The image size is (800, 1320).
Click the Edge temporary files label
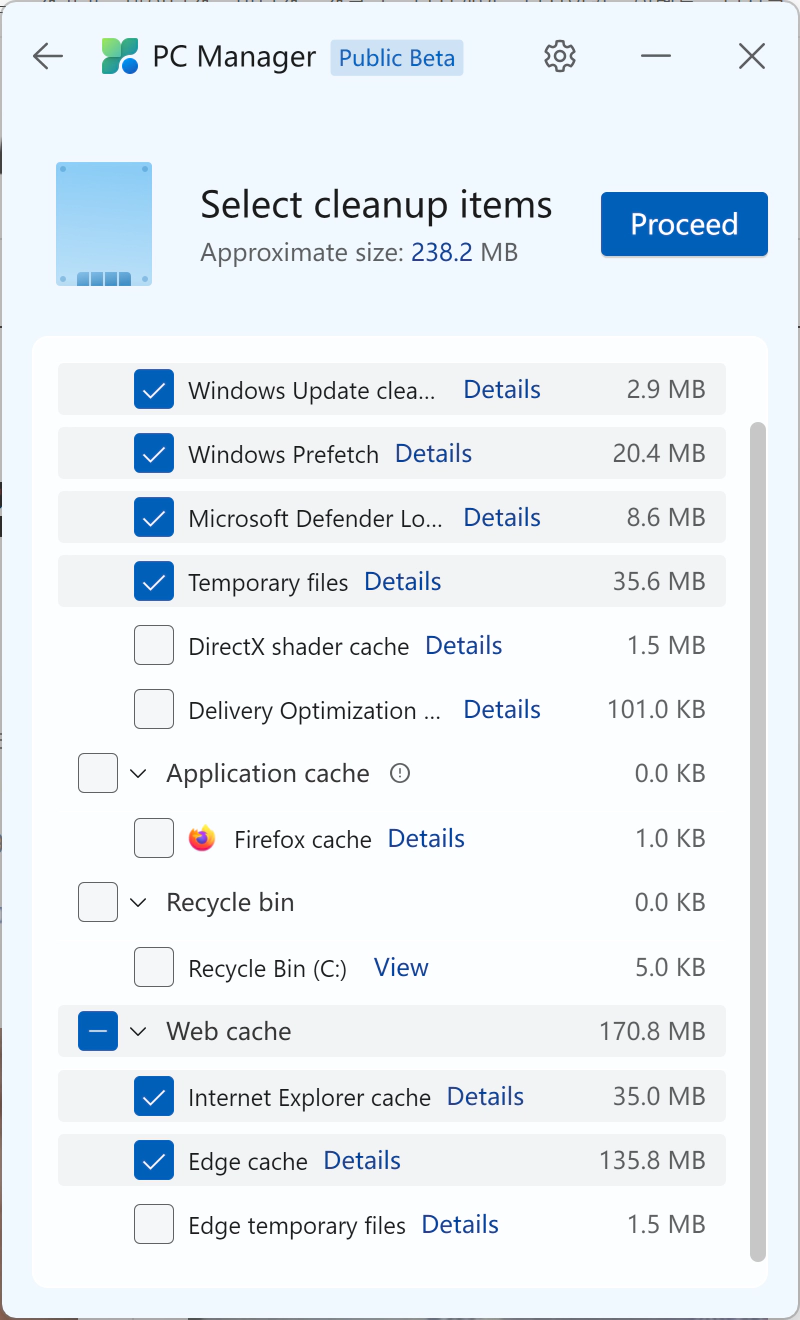coord(297,1225)
